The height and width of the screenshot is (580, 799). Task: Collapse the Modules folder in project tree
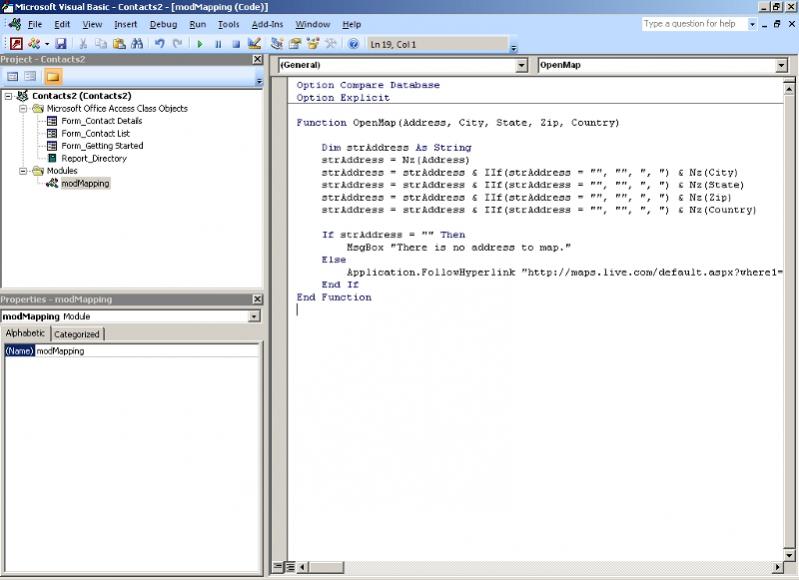coord(24,171)
